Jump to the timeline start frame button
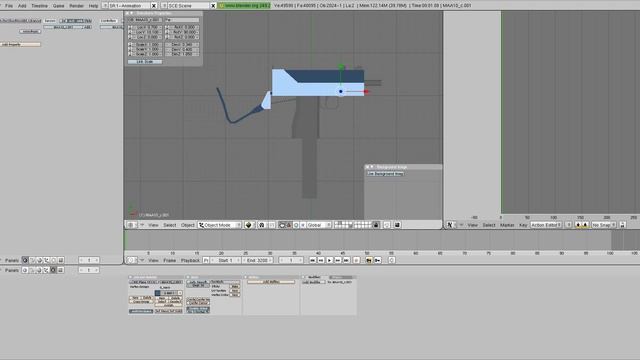The height and width of the screenshot is (360, 640). click(x=312, y=260)
